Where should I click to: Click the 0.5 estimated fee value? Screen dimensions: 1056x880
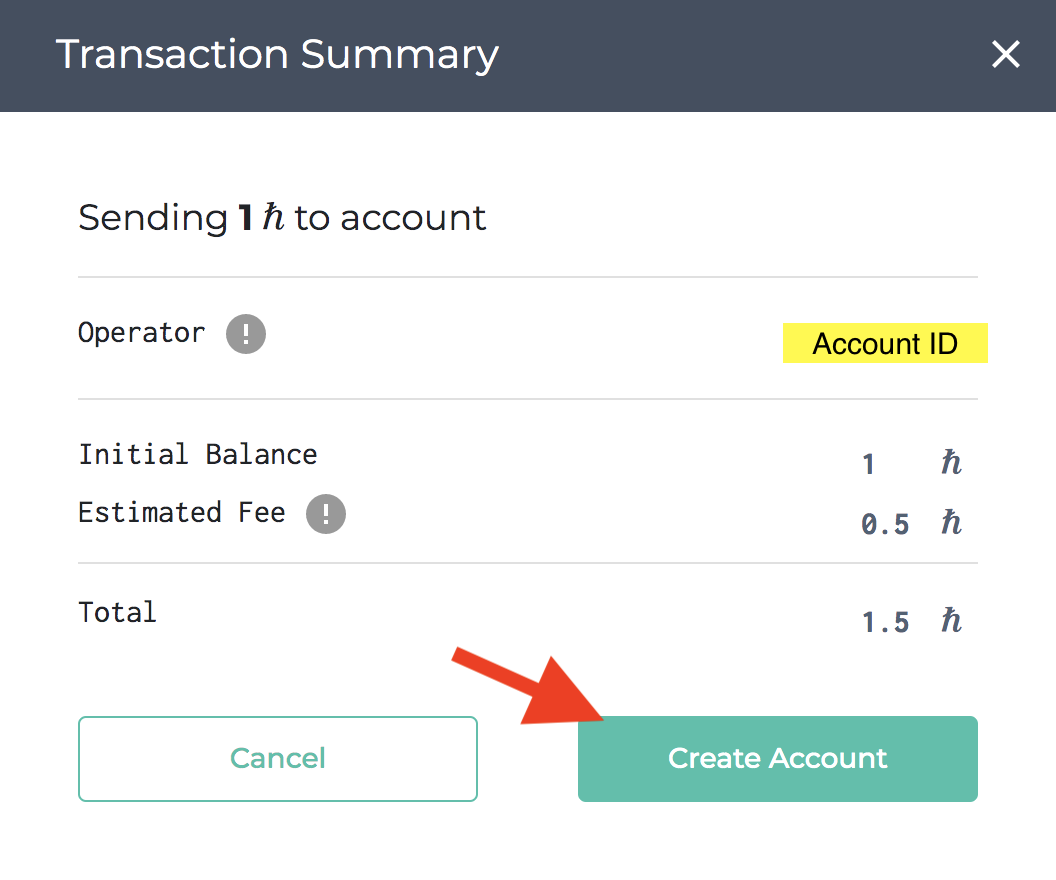click(885, 524)
